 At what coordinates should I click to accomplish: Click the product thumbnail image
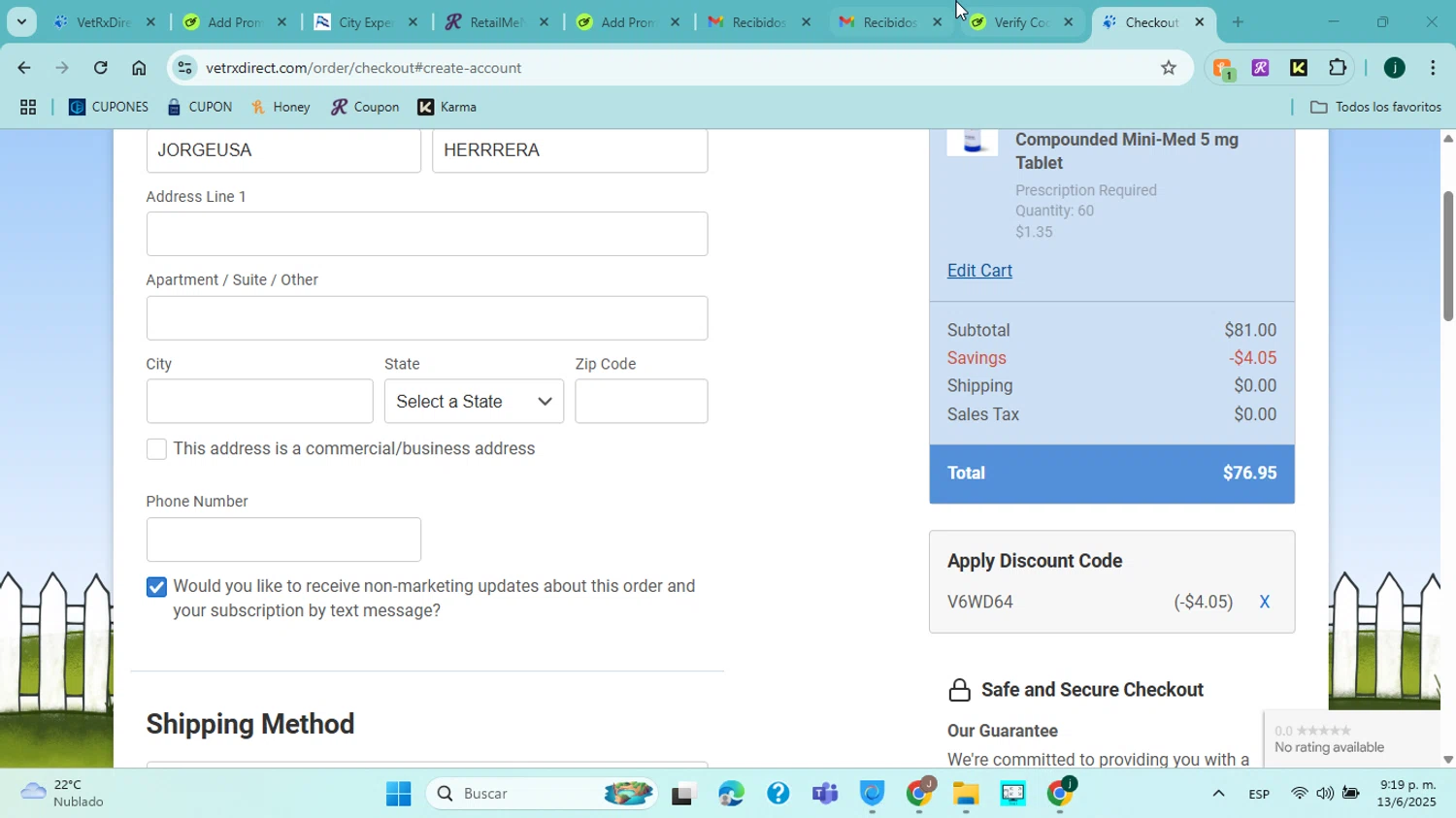(973, 143)
